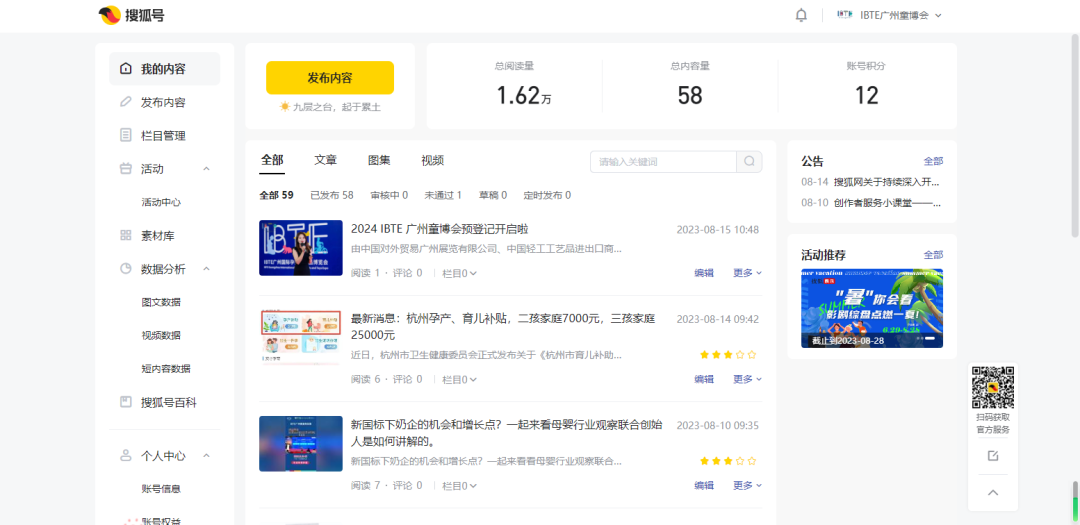The image size is (1080, 525).
Task: Open 更多 menu for 新国标下奶企 article
Action: coord(747,485)
